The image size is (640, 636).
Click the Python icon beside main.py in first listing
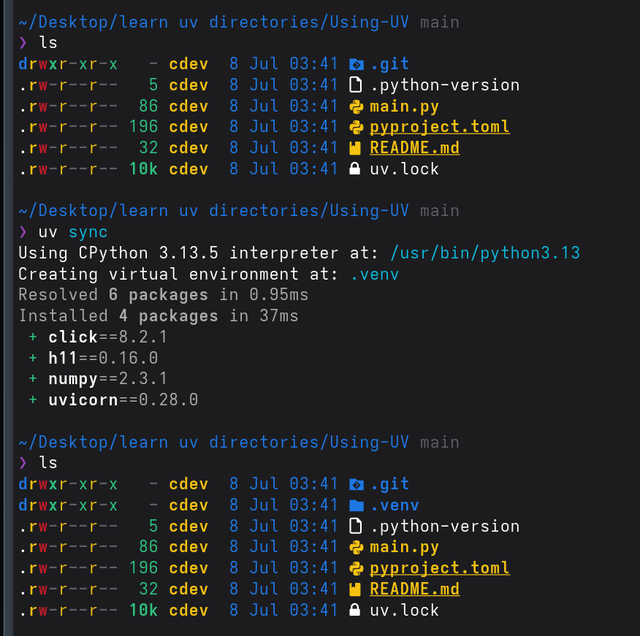pyautogui.click(x=356, y=107)
